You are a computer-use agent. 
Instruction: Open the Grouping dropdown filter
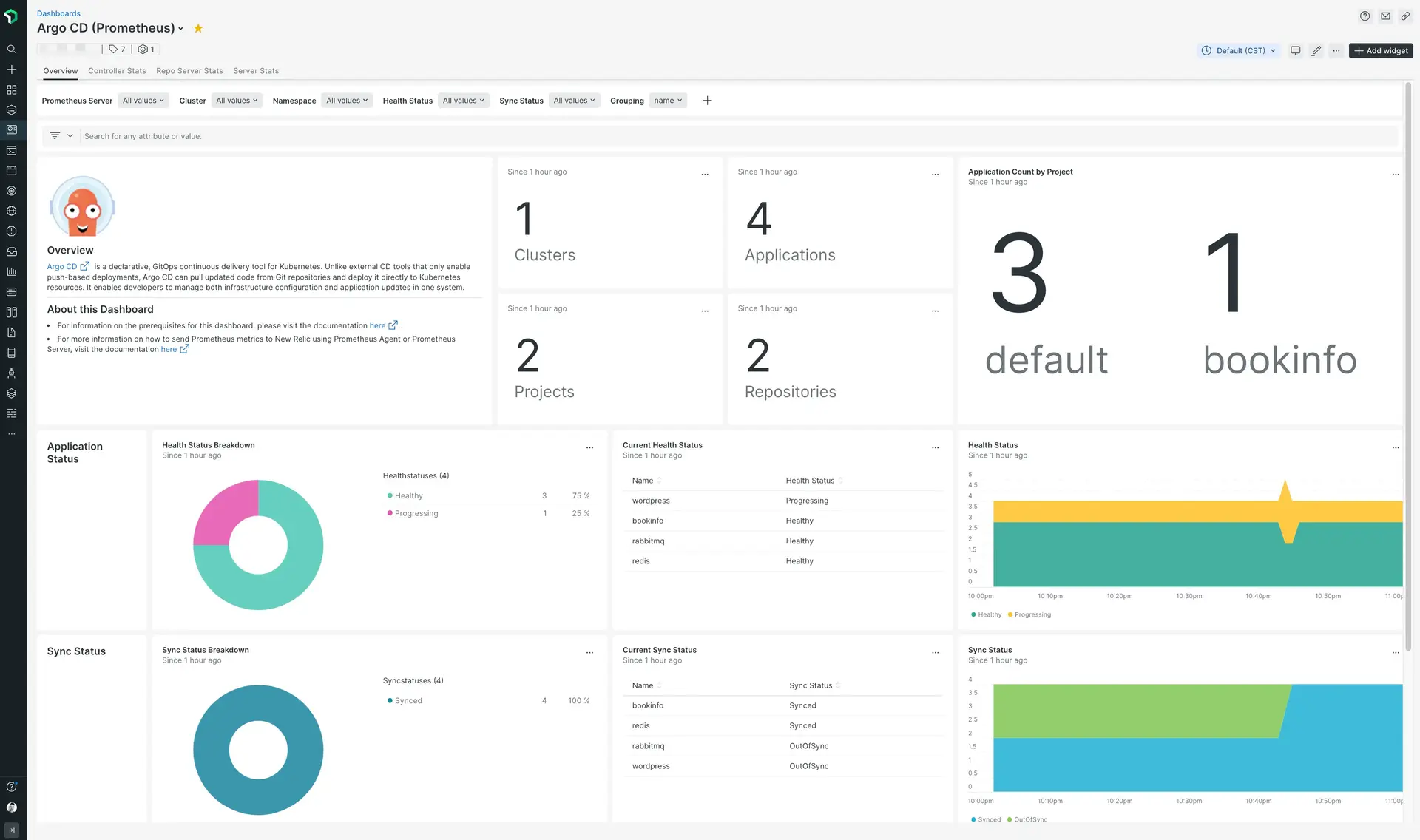tap(666, 101)
